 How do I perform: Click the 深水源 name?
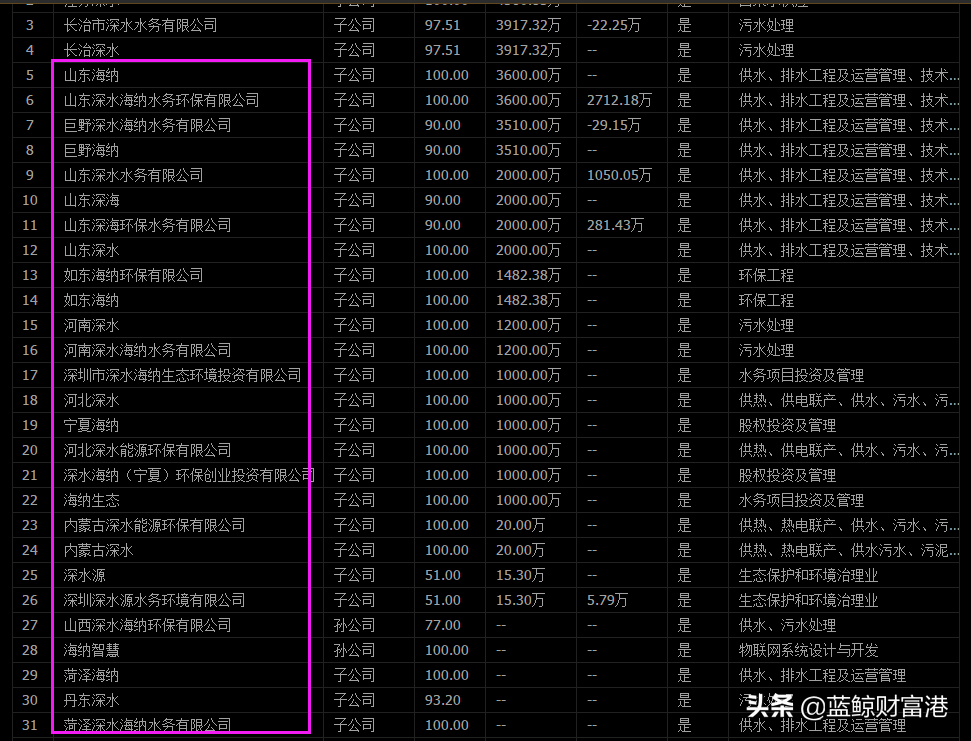84,575
